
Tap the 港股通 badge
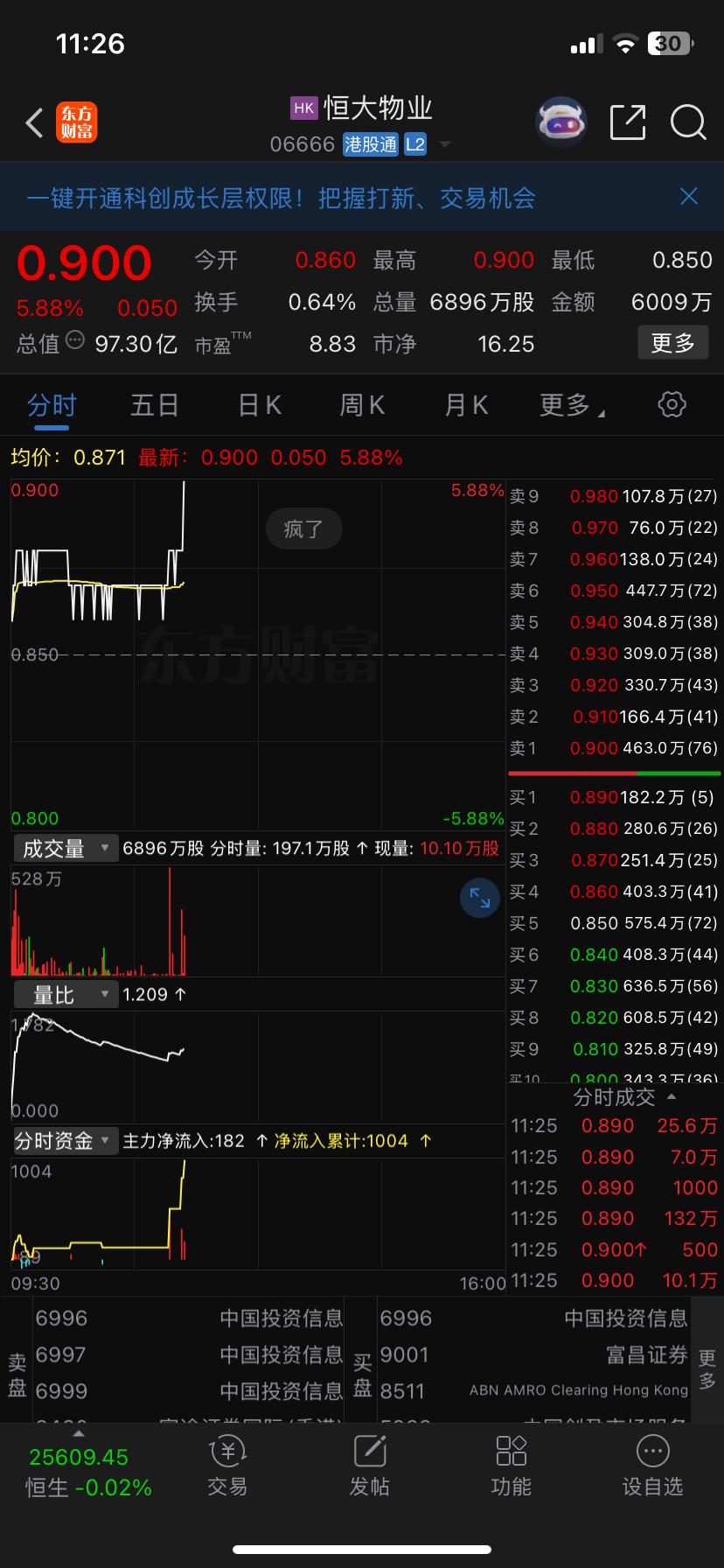pos(371,144)
